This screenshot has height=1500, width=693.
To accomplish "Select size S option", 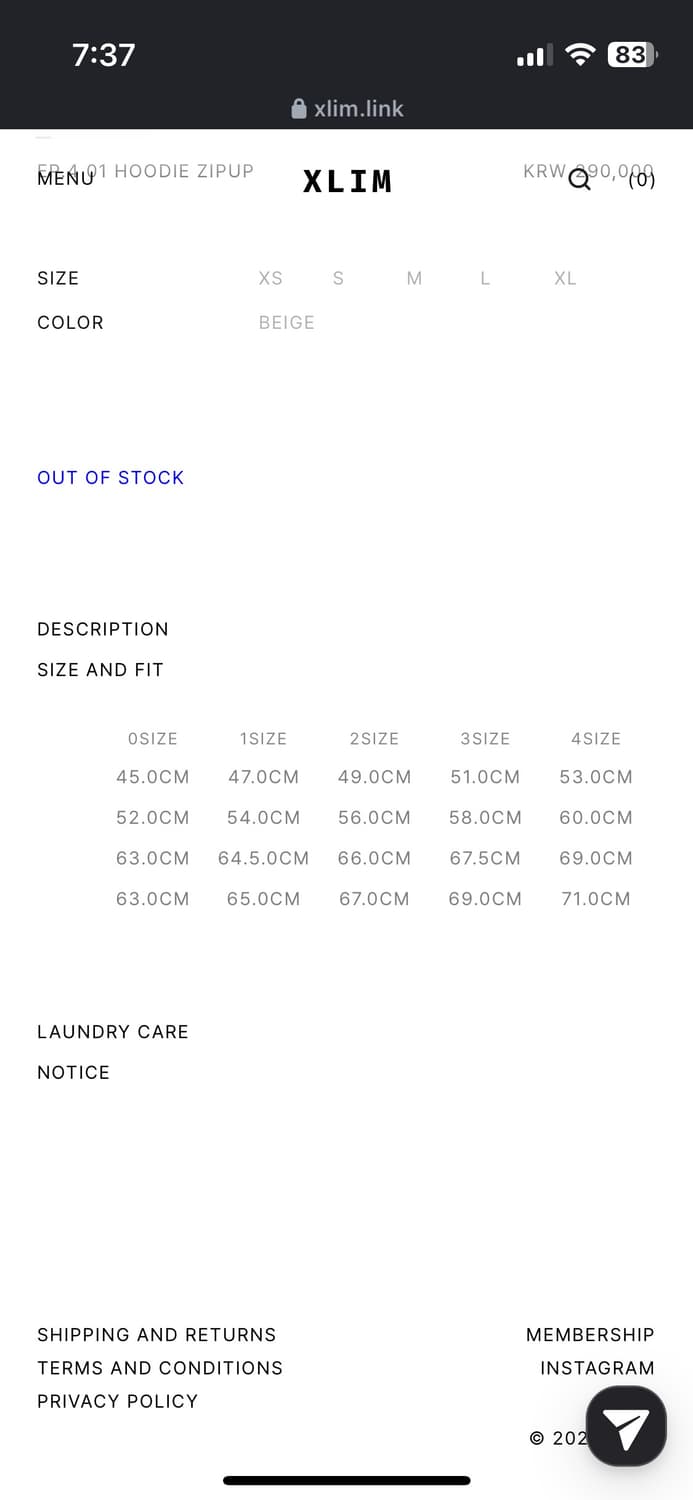I will tap(338, 278).
